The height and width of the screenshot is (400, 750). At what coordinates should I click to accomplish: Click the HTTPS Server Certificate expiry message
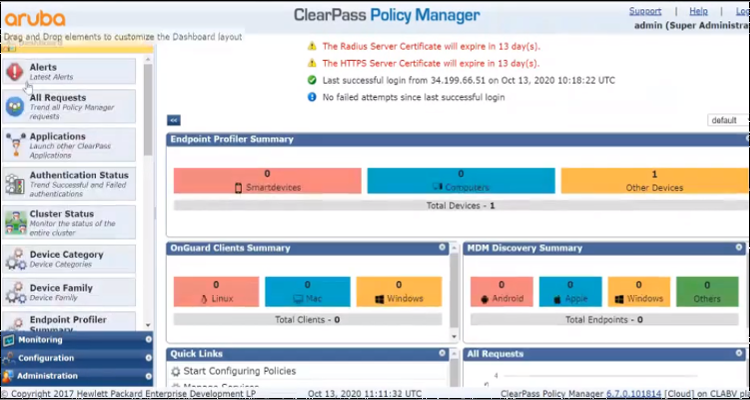(x=431, y=63)
